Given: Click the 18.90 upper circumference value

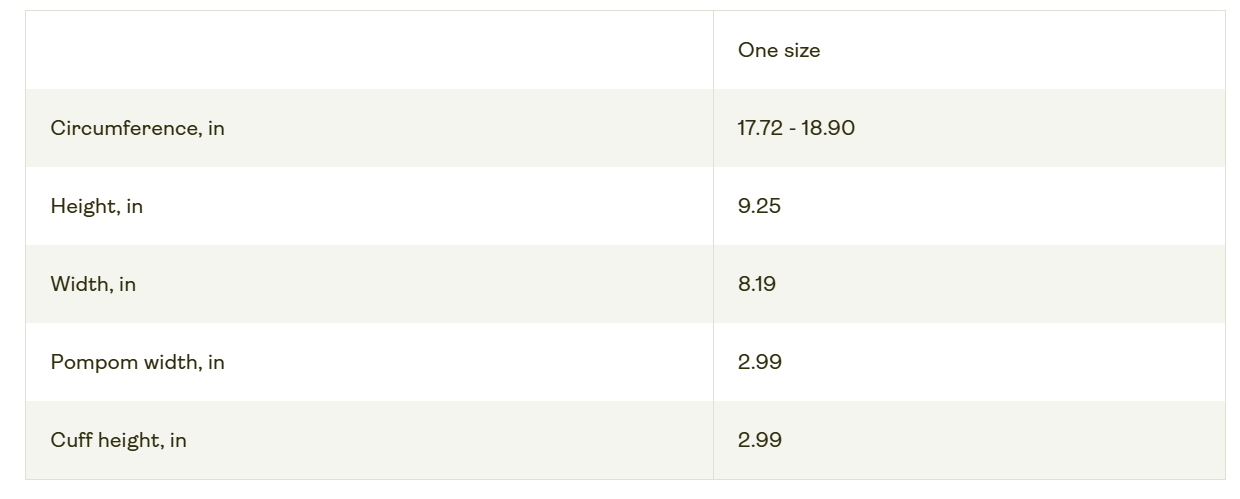Looking at the screenshot, I should pos(828,128).
